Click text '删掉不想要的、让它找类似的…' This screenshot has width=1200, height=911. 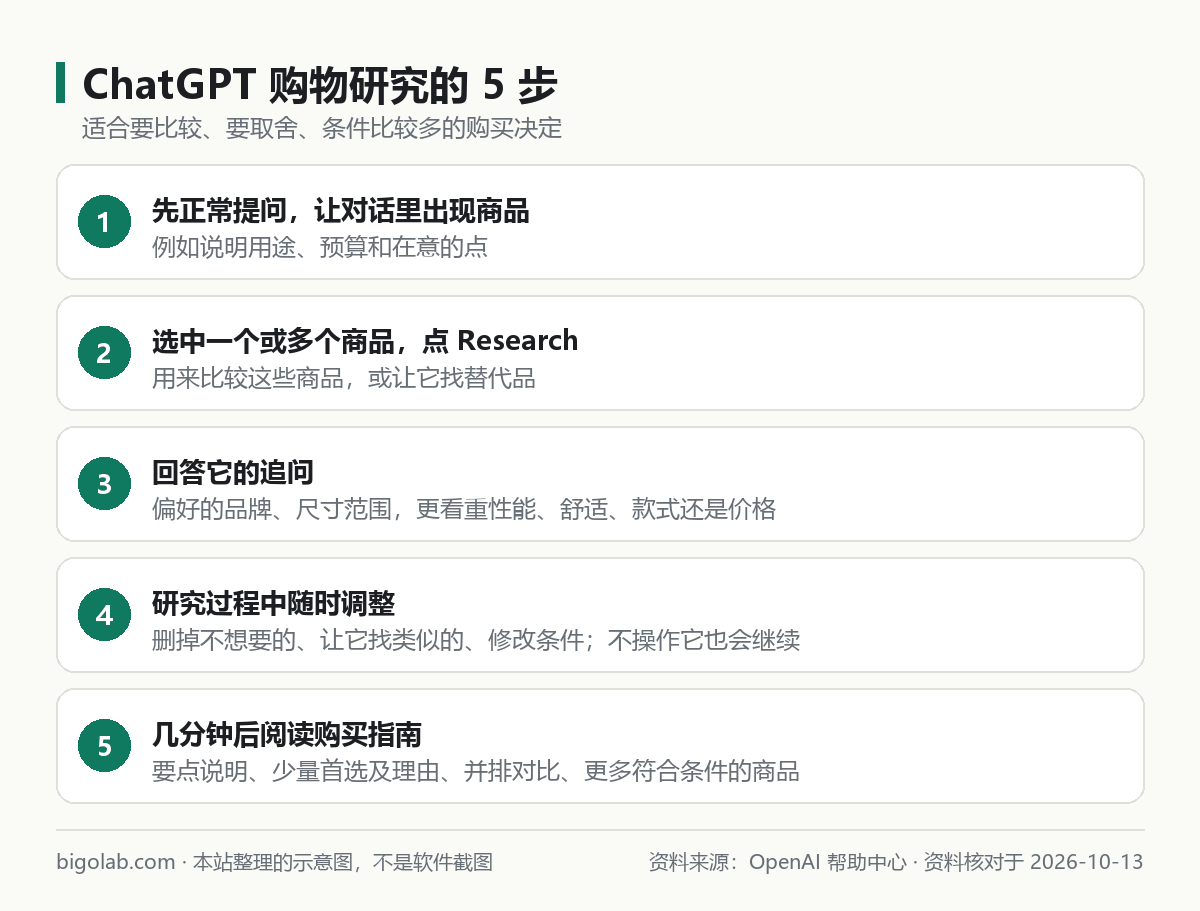point(476,640)
